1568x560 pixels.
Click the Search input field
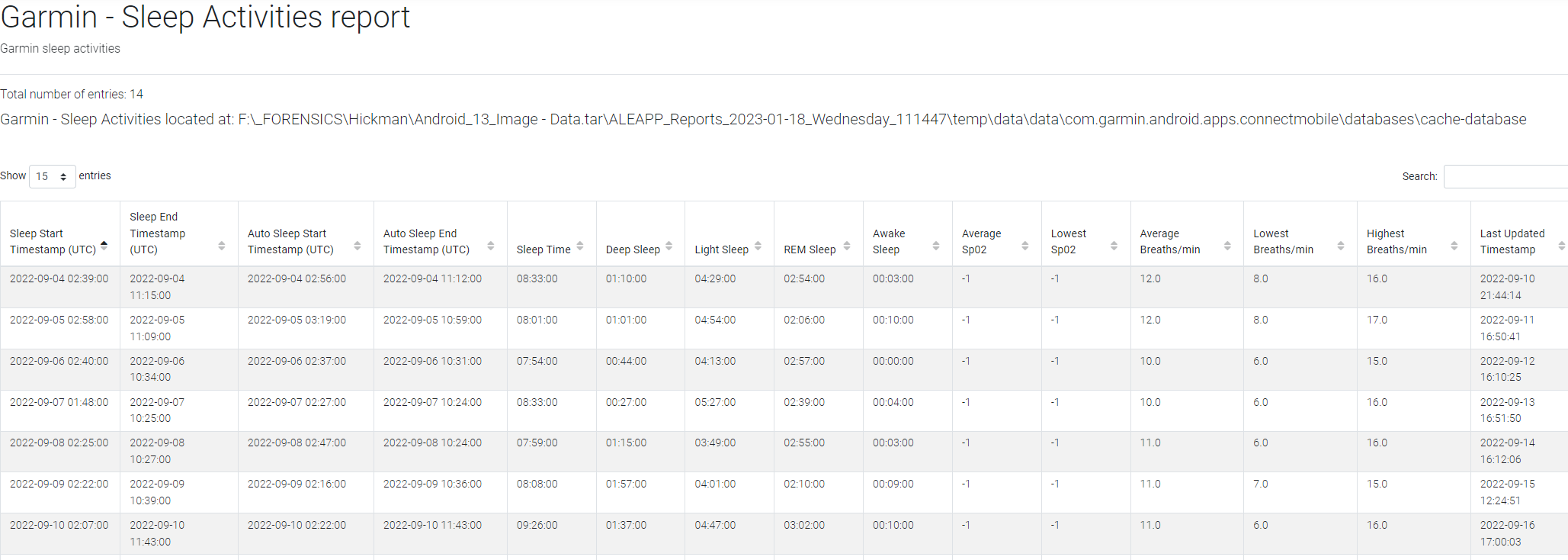[1505, 176]
